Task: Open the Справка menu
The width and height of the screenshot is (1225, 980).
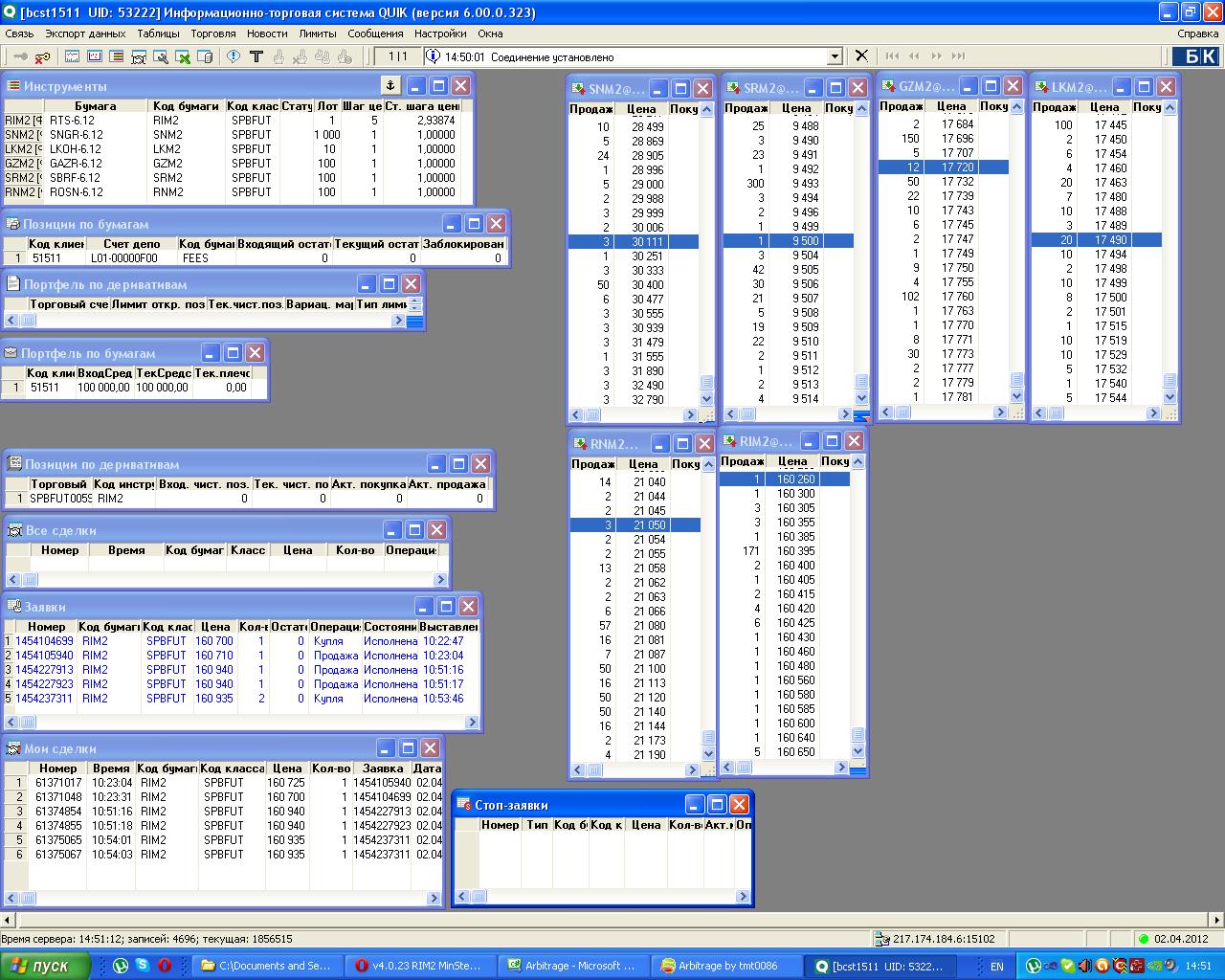Action: coord(1197,33)
